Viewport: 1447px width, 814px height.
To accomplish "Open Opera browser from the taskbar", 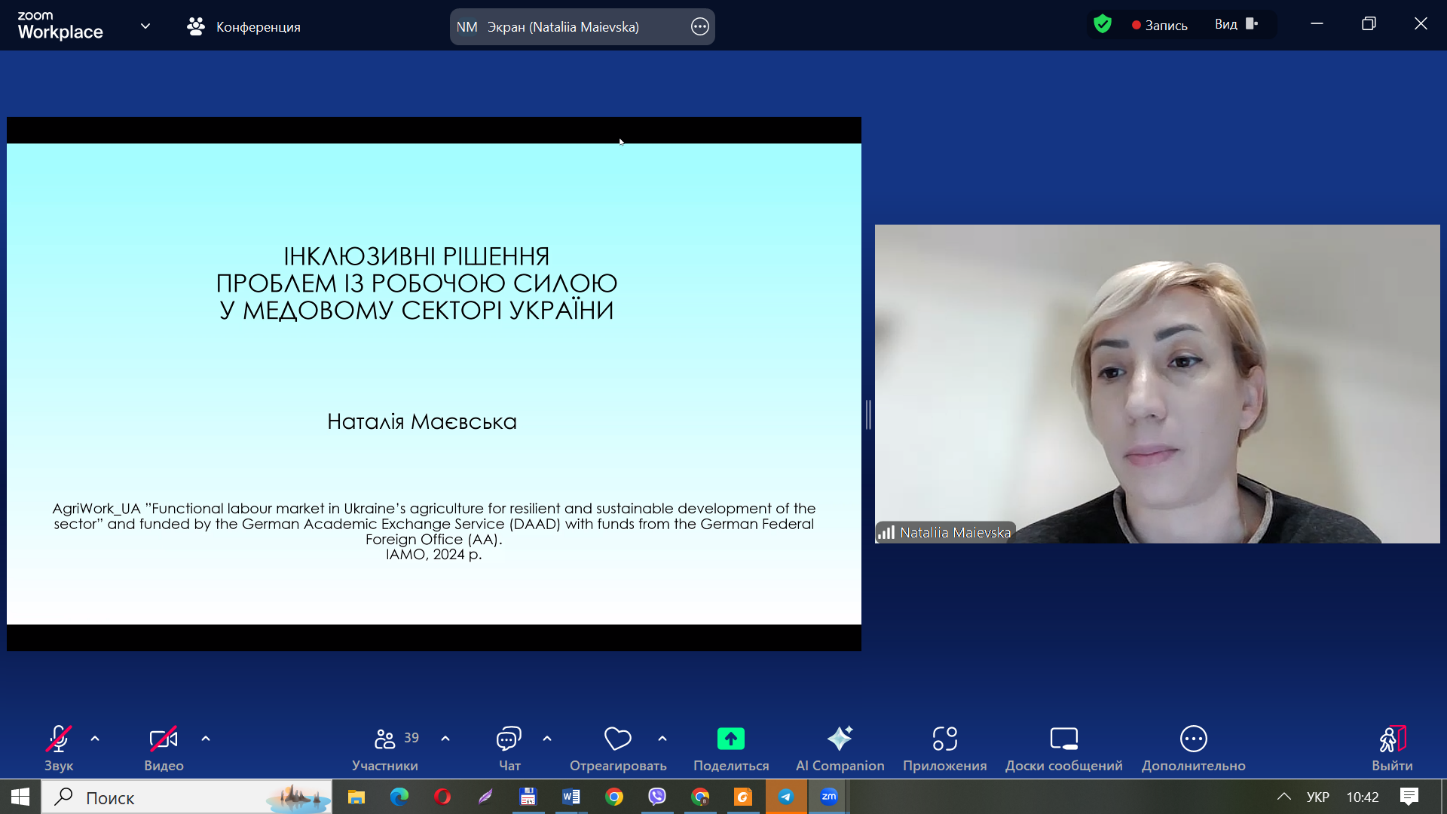I will [x=442, y=797].
